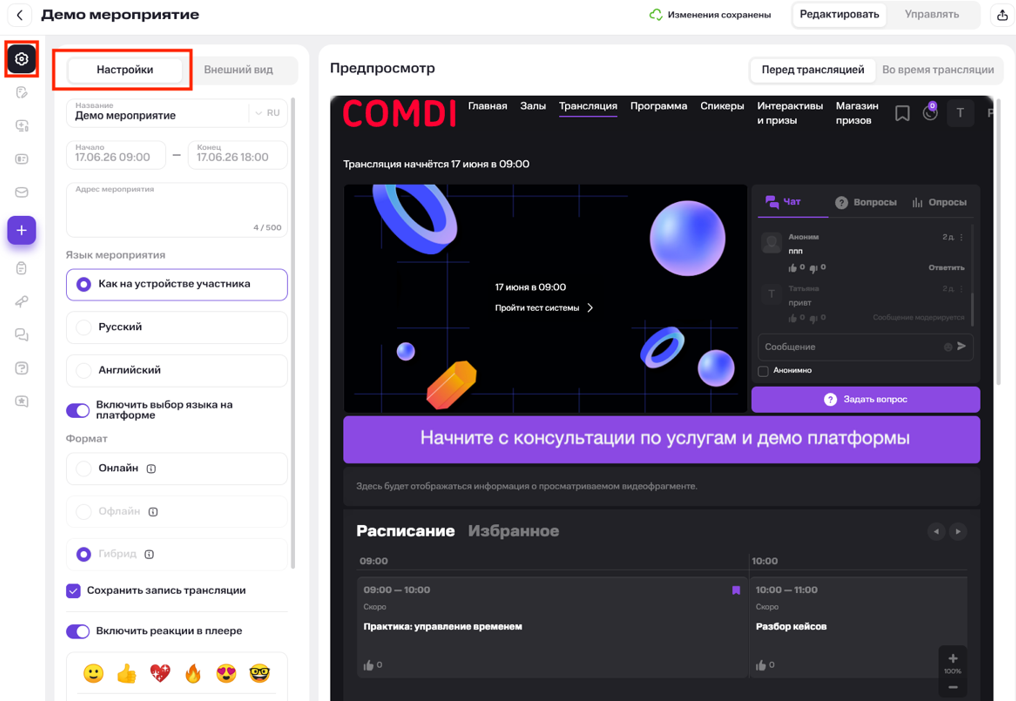
Task: Open the question mark sidebar icon
Action: tap(21, 368)
